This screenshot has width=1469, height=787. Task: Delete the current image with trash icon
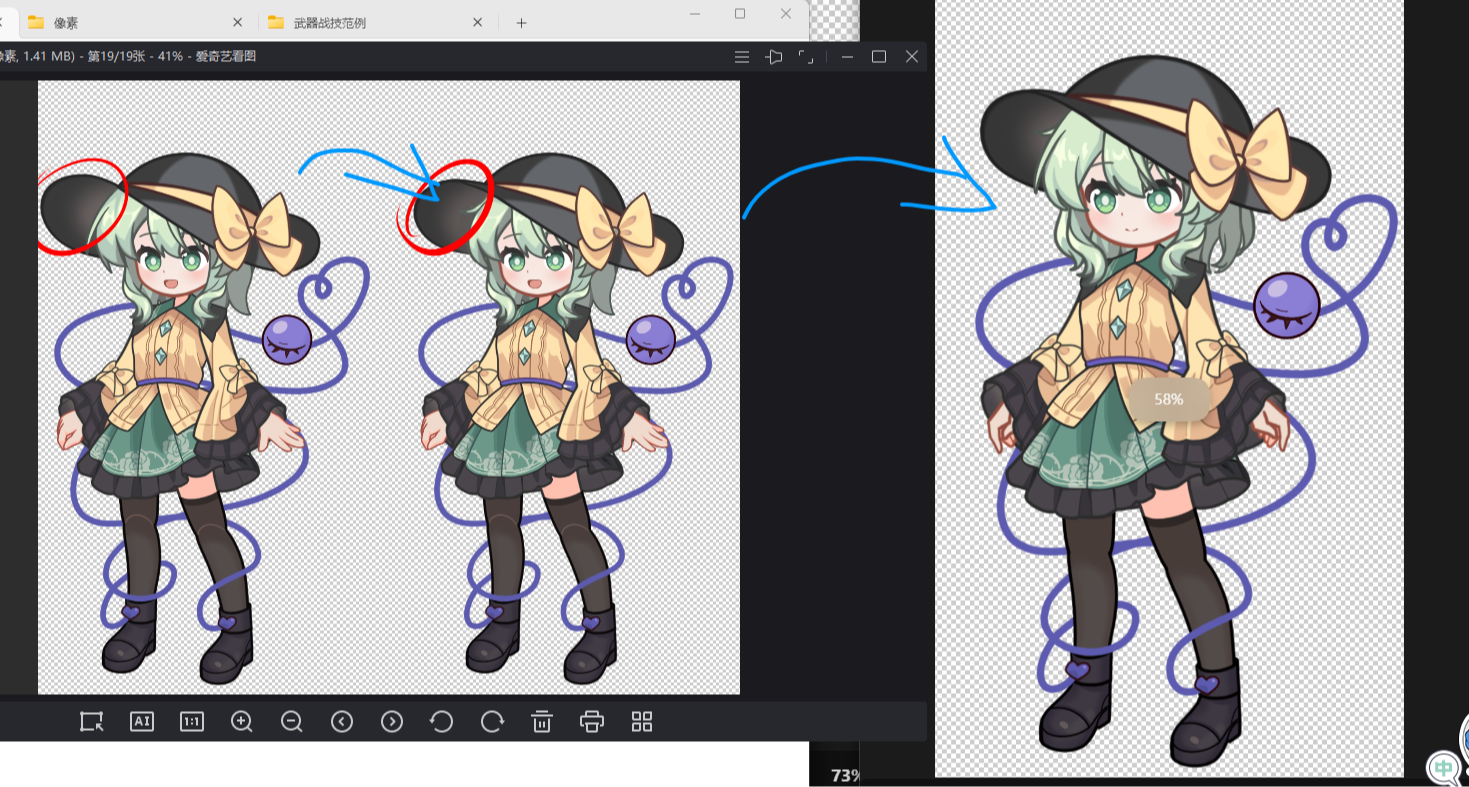542,721
